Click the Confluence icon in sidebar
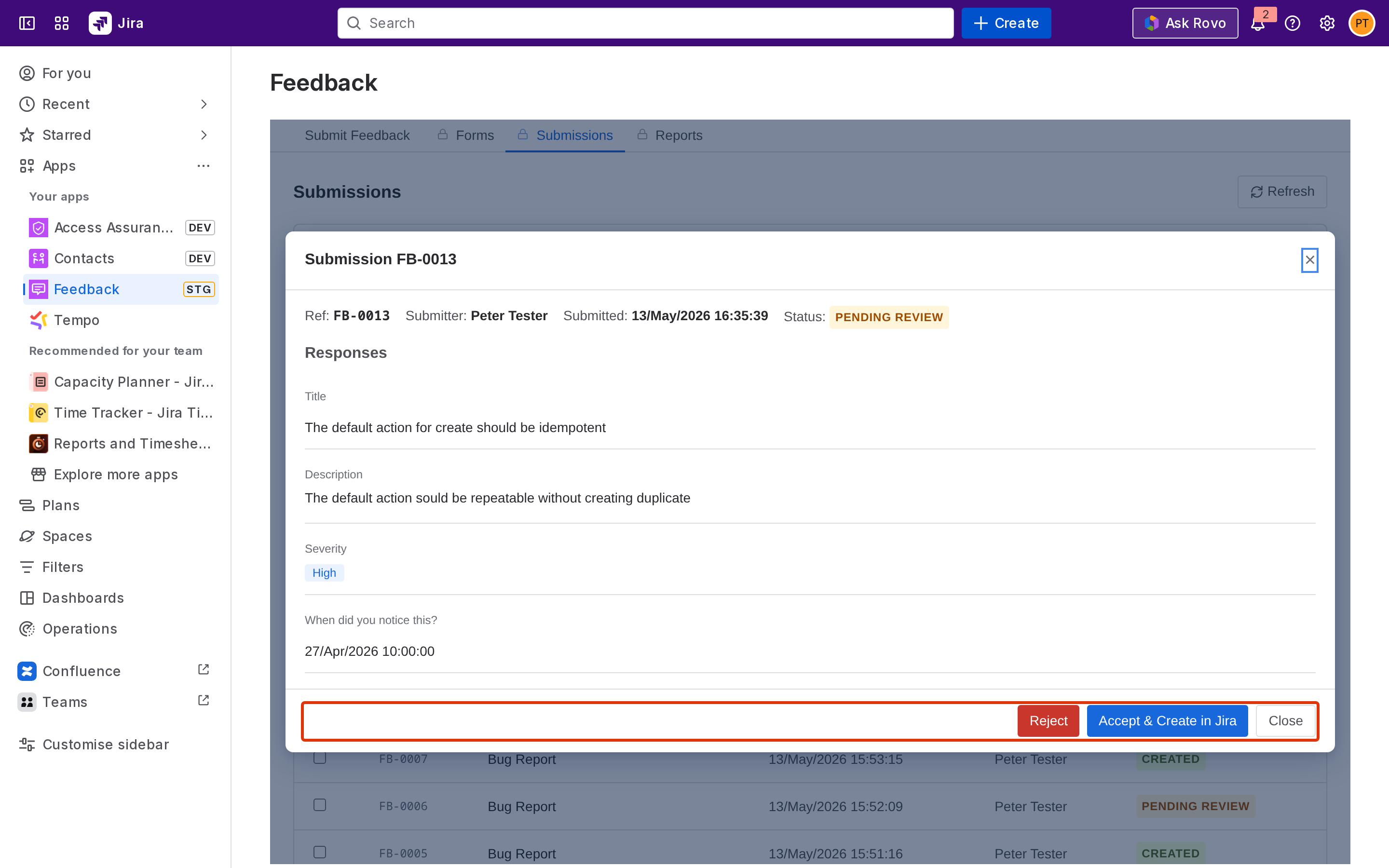 27,671
